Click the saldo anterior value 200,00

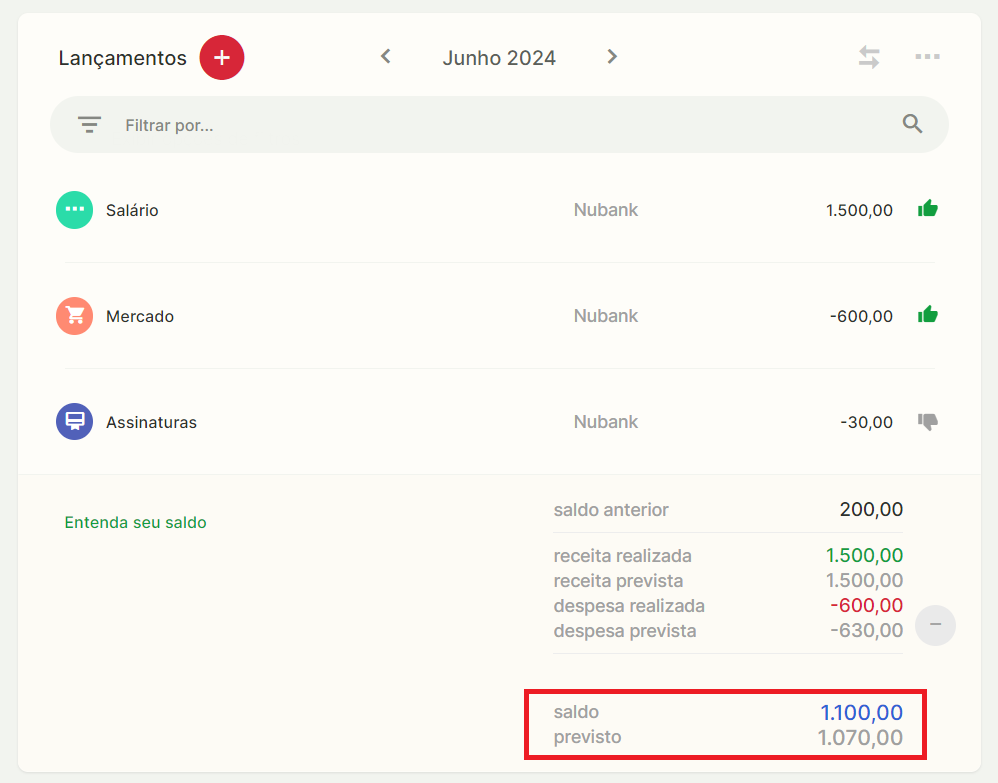point(871,509)
